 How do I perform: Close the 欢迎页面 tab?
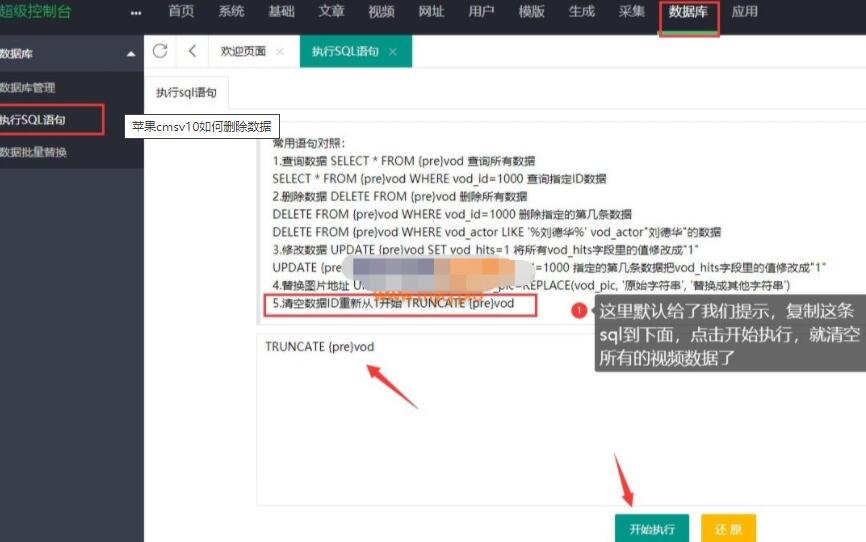click(x=280, y=51)
